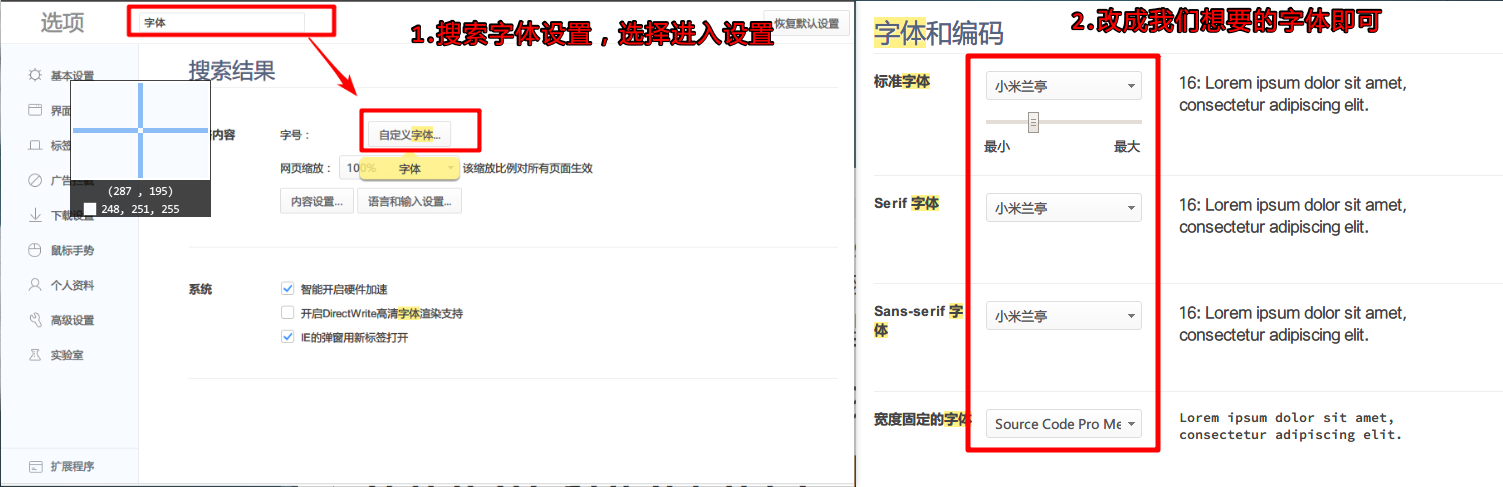
Task: Open the Sans-serif 字体 dropdown
Action: point(1063,316)
